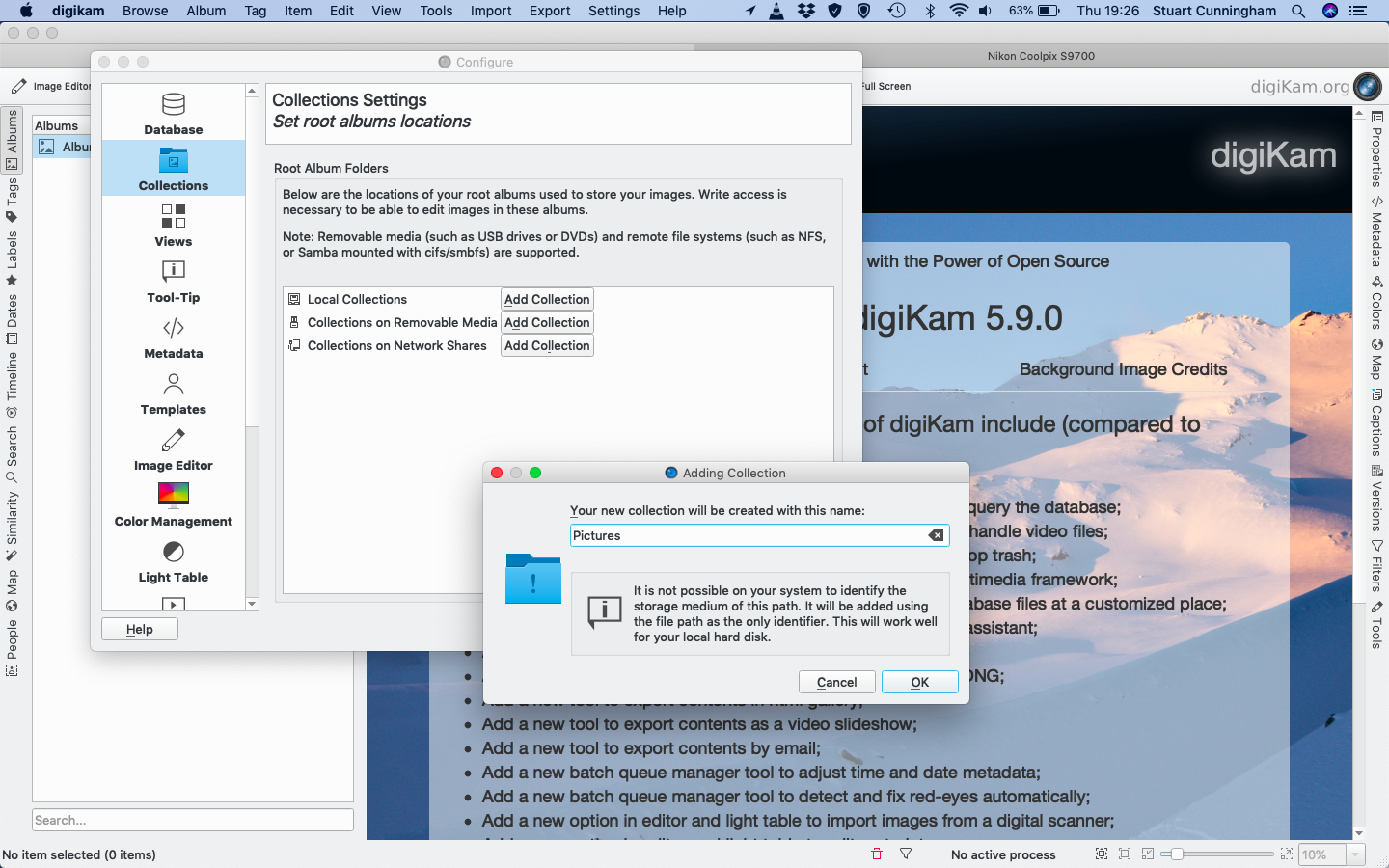The height and width of the screenshot is (868, 1389).
Task: Open Tool-Tip settings section
Action: click(174, 282)
